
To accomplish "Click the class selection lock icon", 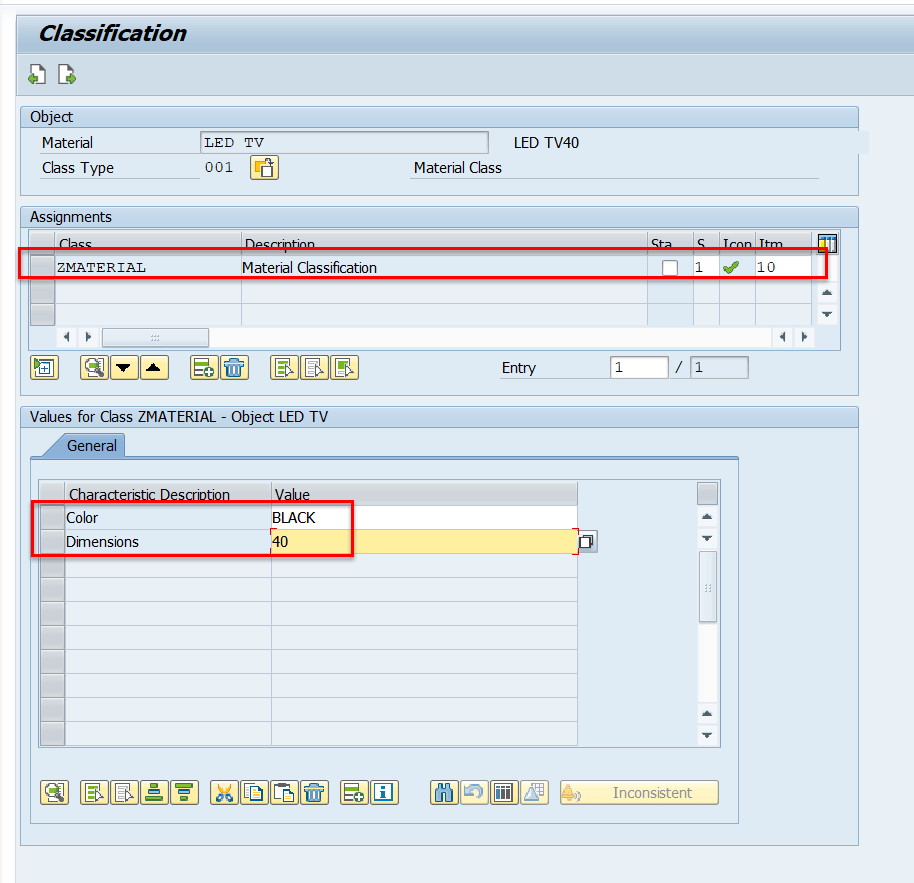I will [264, 167].
